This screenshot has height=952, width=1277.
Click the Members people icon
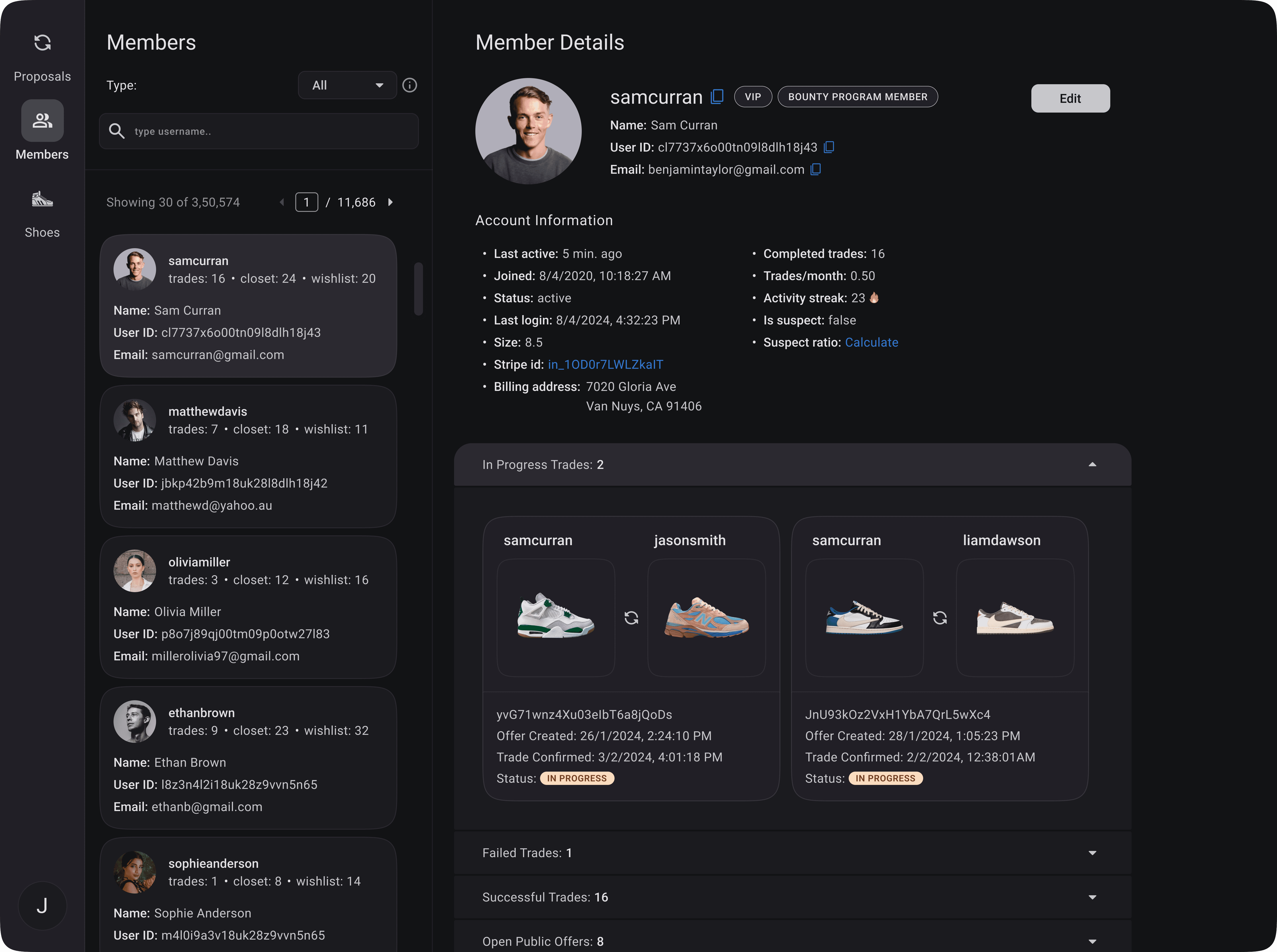[42, 121]
